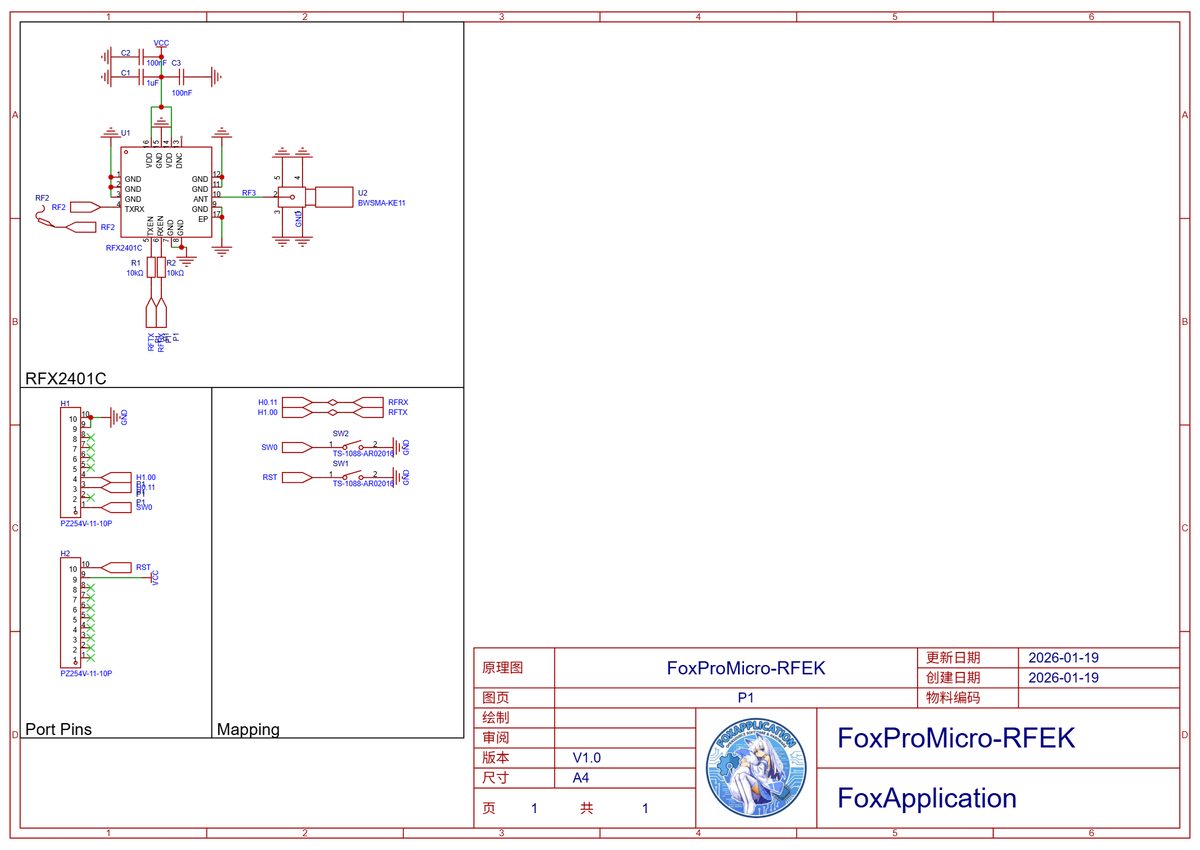
Task: Click the schematic name FoxProMicro-RFEK beside 原理图
Action: point(746,667)
